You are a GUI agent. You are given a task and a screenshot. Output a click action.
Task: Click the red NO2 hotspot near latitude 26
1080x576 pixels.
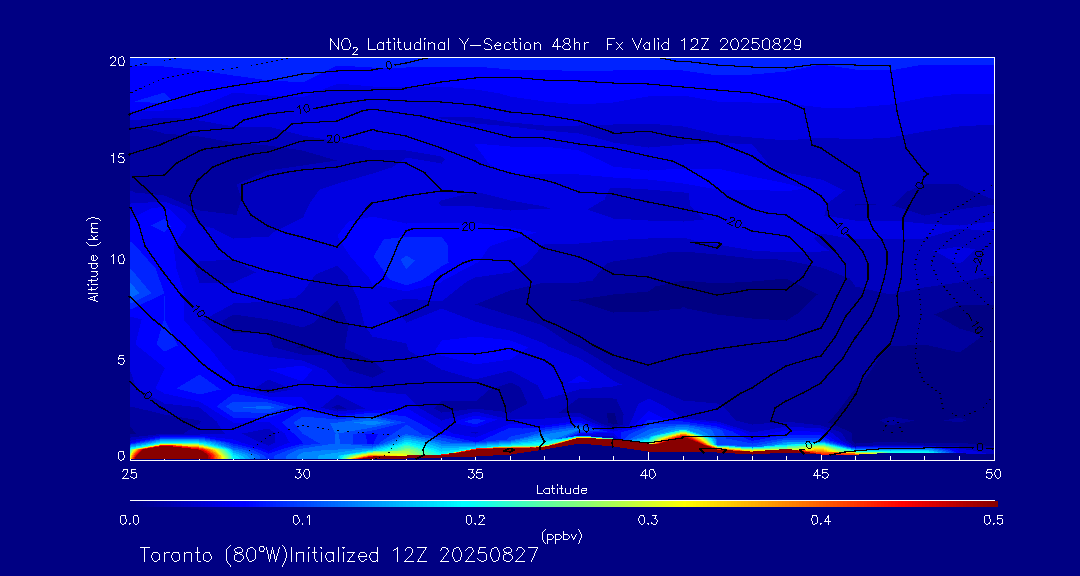165,452
